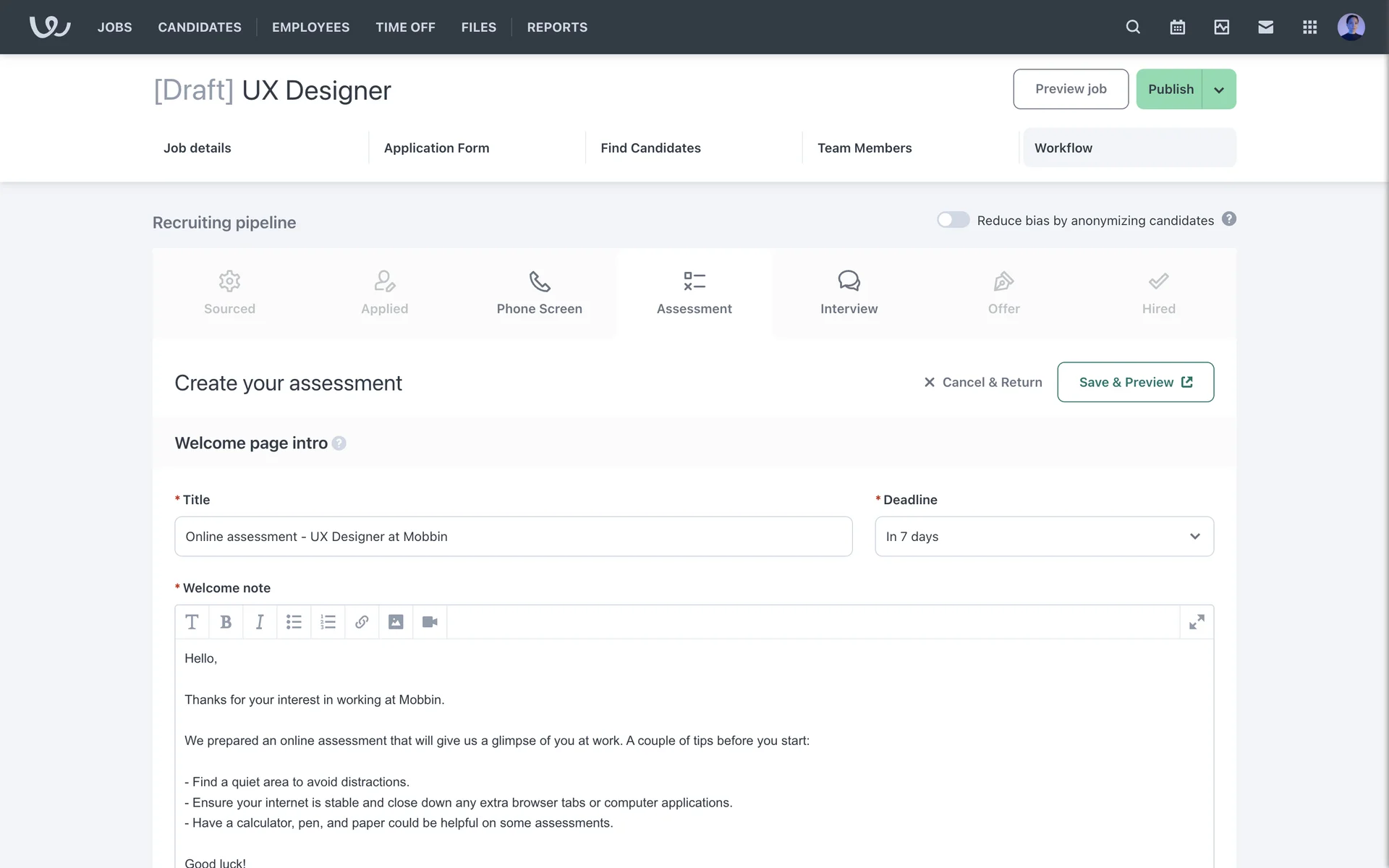Switch to the Application Form tab

(436, 148)
